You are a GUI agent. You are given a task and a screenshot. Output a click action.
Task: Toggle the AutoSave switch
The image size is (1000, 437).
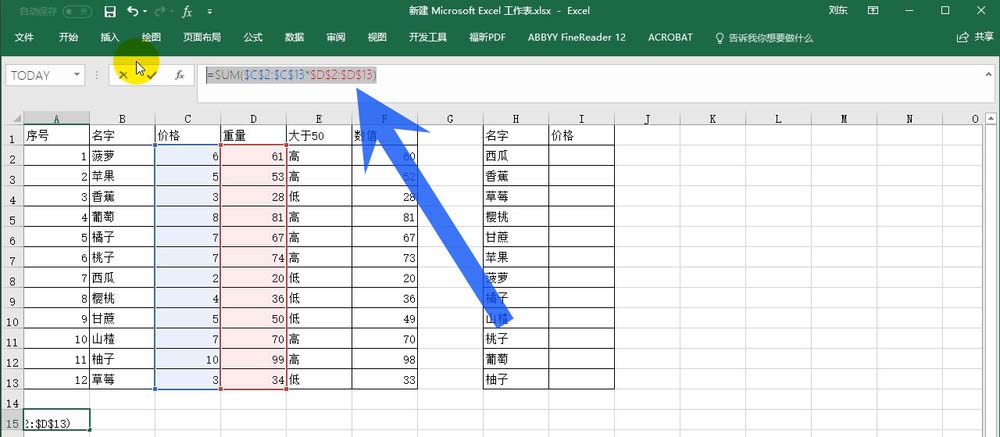(x=77, y=11)
